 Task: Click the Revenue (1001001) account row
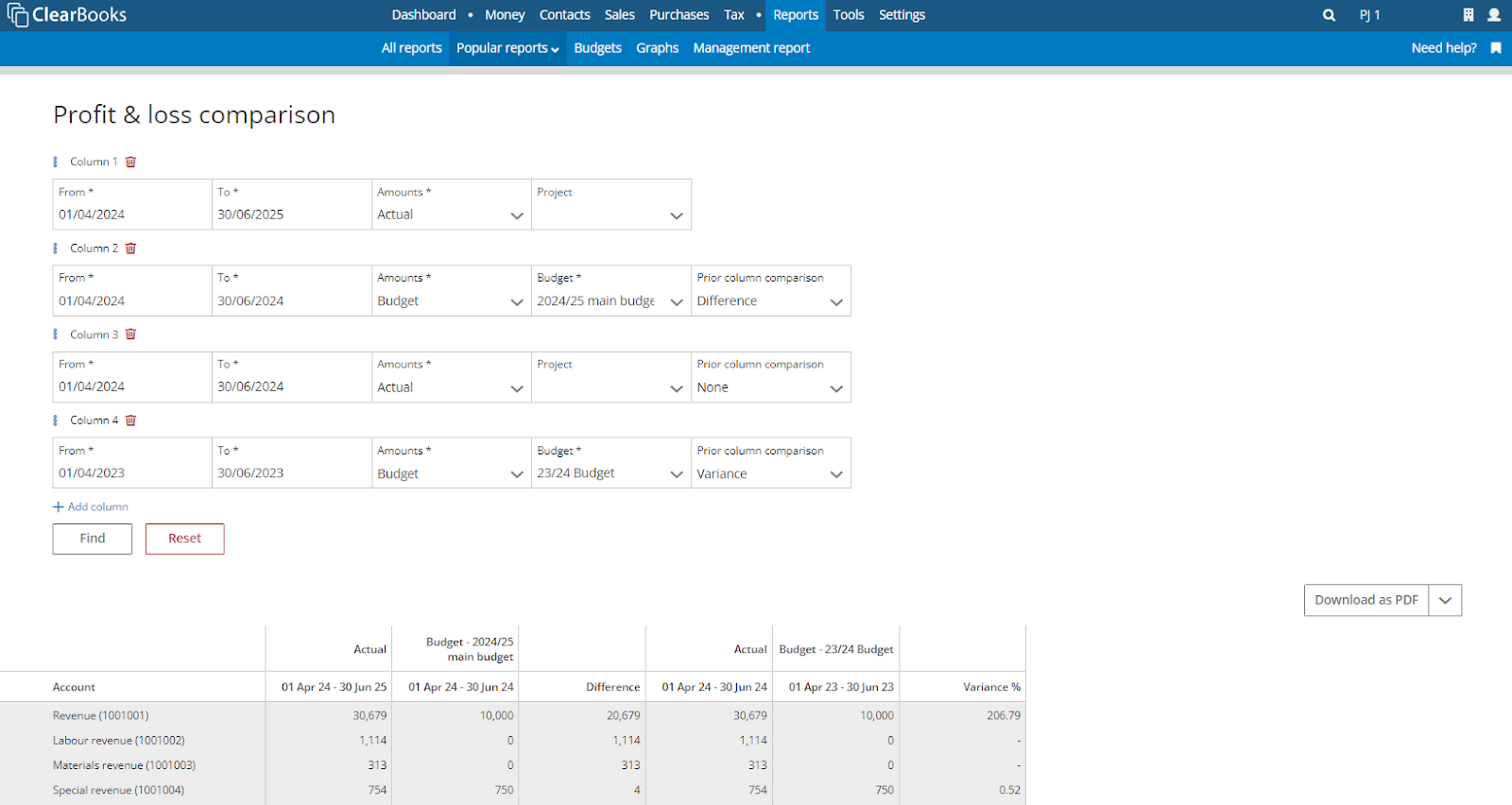(x=513, y=715)
